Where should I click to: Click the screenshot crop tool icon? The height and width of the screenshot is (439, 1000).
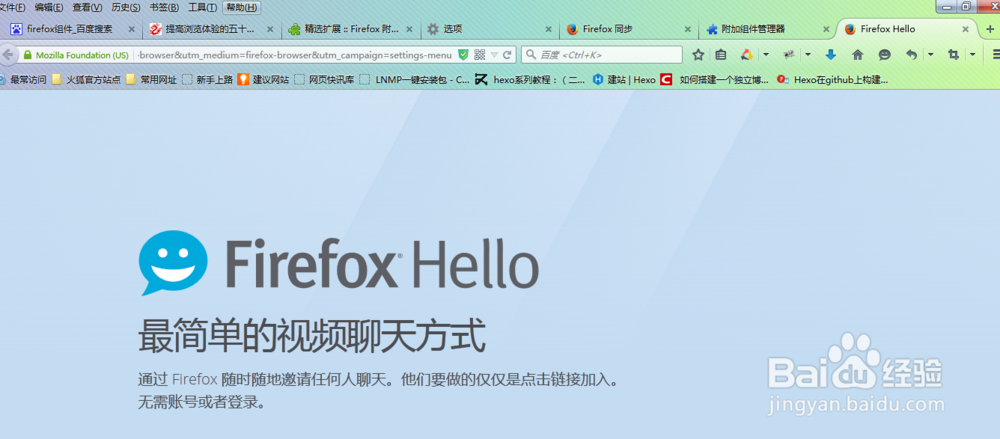[x=953, y=55]
